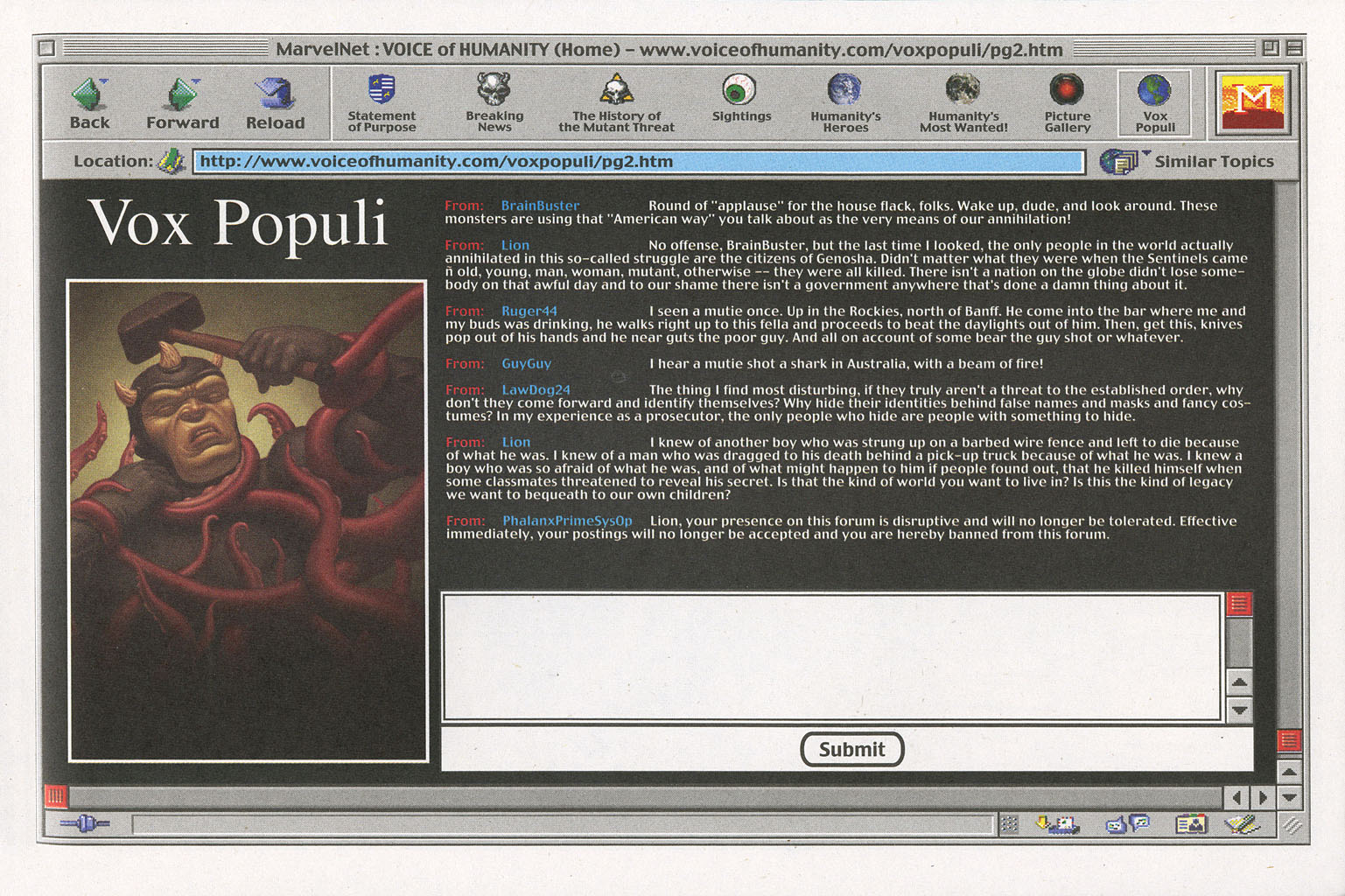
Task: Click the window close box in title bar
Action: [47, 49]
